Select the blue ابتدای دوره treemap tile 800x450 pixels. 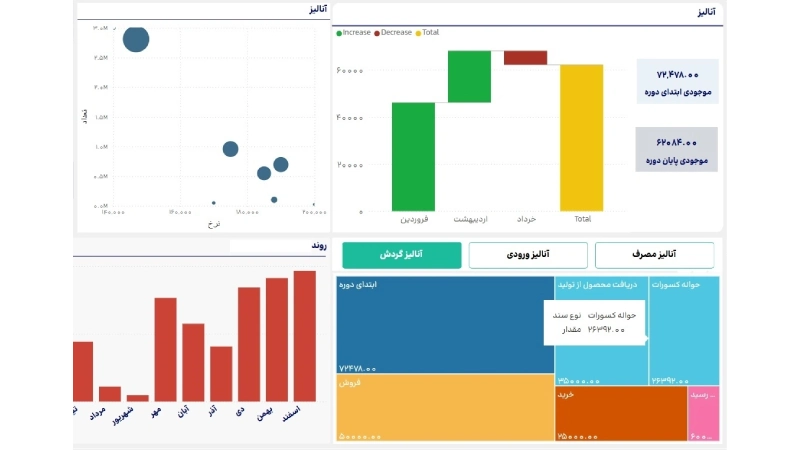click(445, 325)
